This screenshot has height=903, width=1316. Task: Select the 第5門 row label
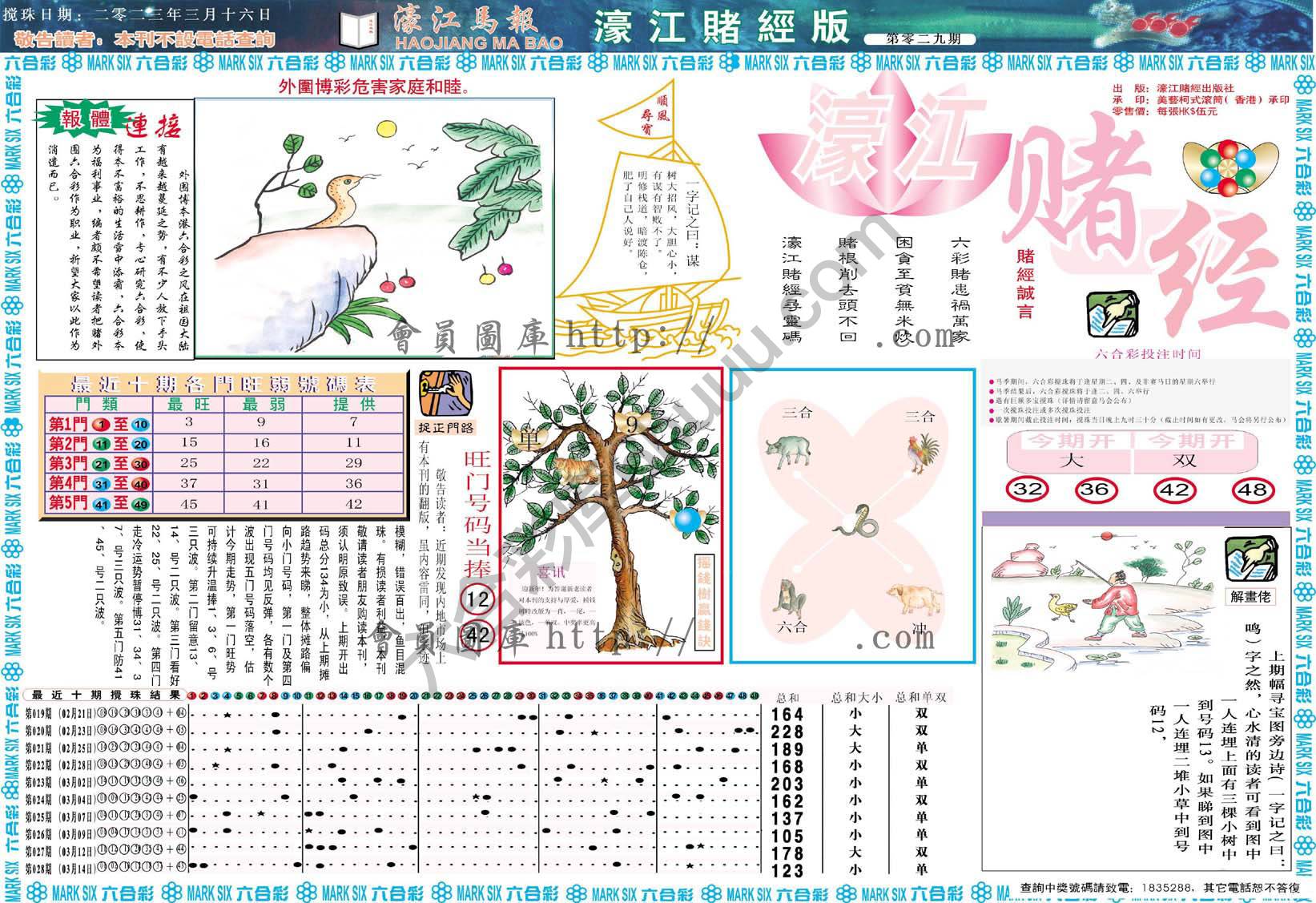(99, 503)
